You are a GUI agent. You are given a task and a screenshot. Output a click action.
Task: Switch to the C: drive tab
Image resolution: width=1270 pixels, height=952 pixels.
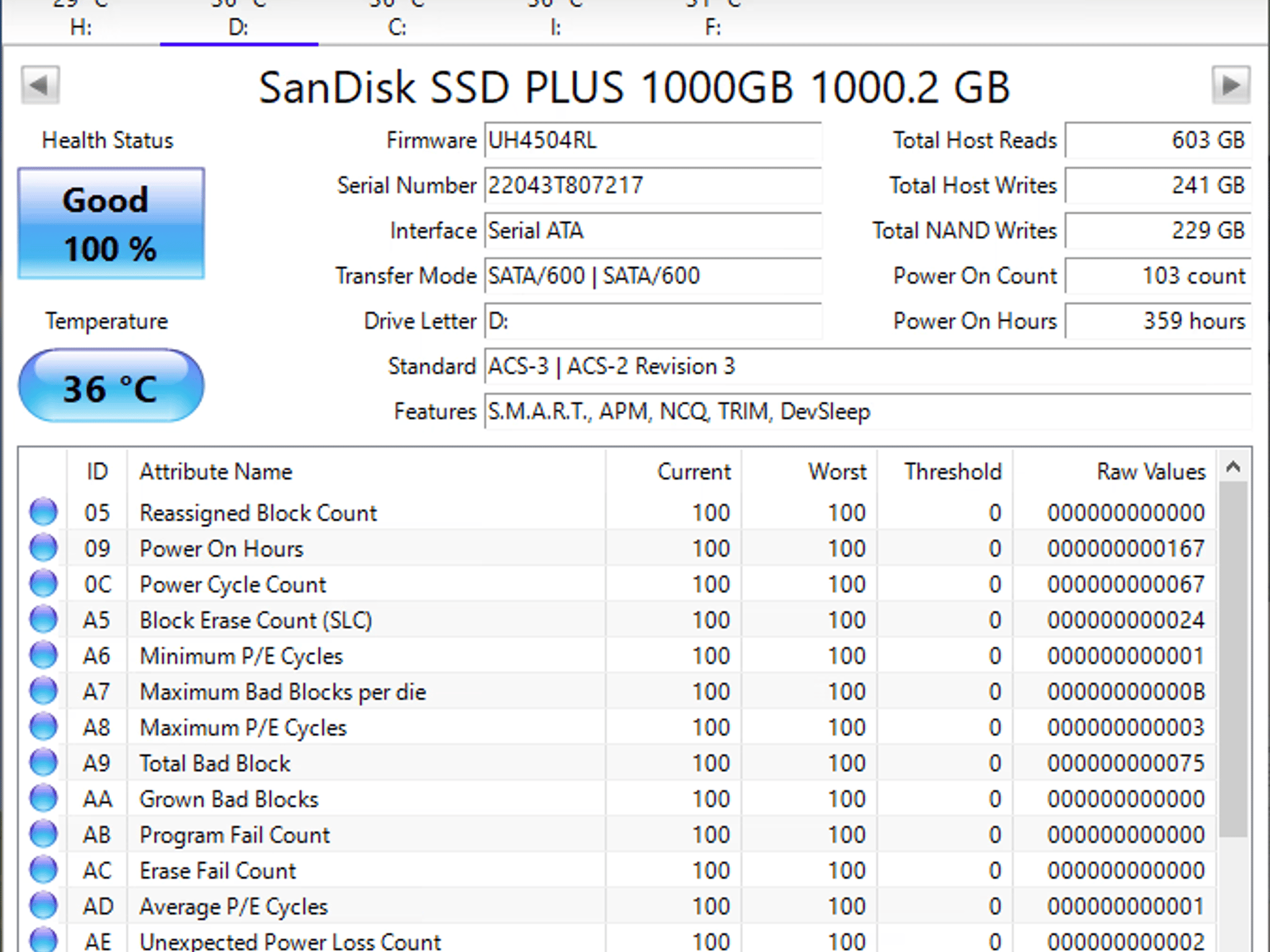click(x=397, y=22)
